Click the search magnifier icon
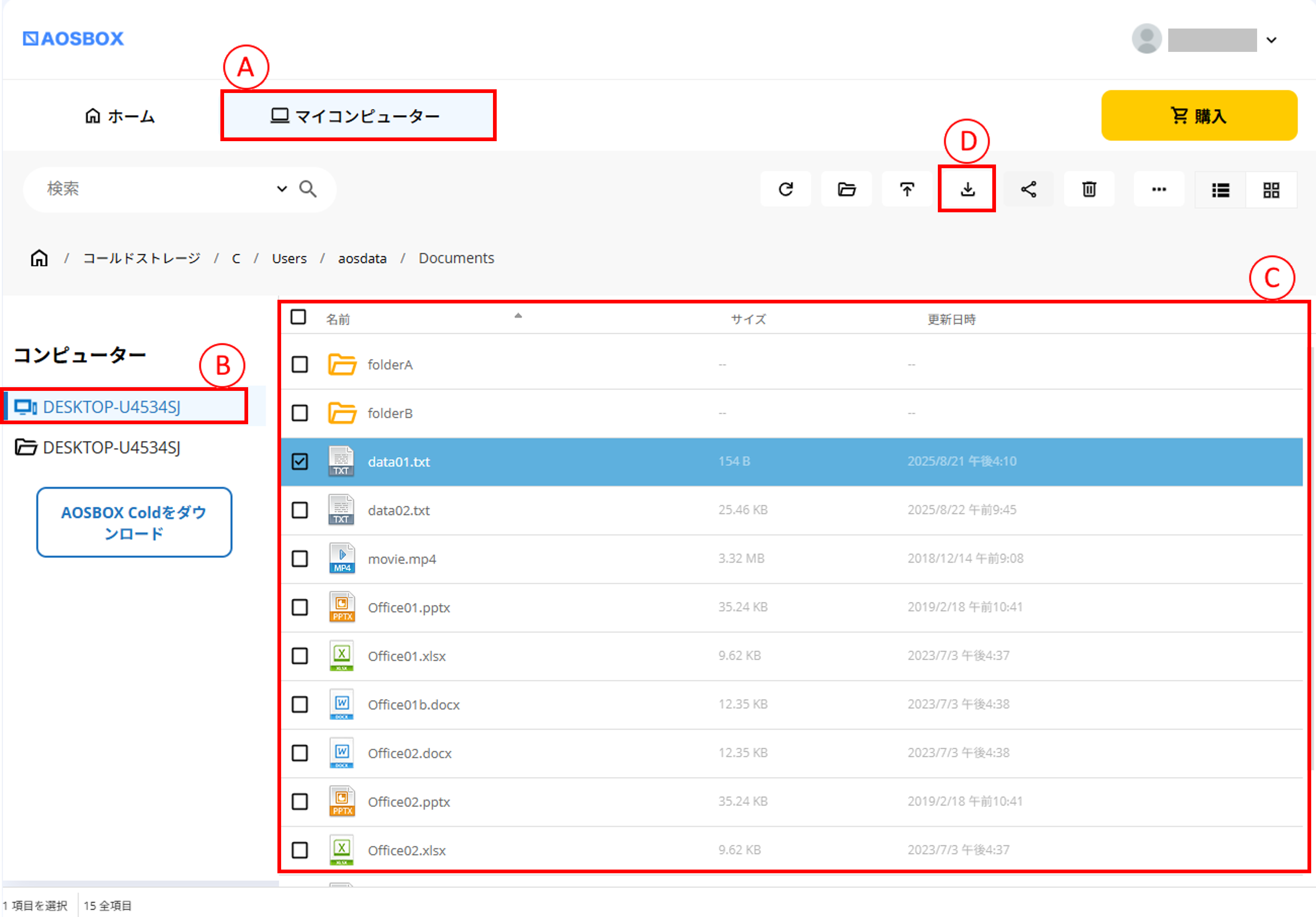The width and height of the screenshot is (1316, 917). [308, 189]
